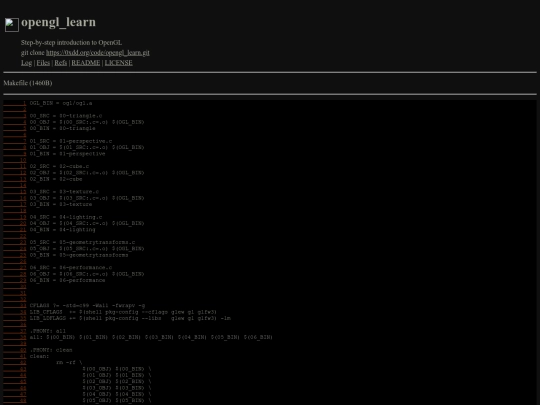Click the CFLAGS '-std=c99 -Wall' line
This screenshot has width=540, height=405.
pyautogui.click(x=87, y=305)
